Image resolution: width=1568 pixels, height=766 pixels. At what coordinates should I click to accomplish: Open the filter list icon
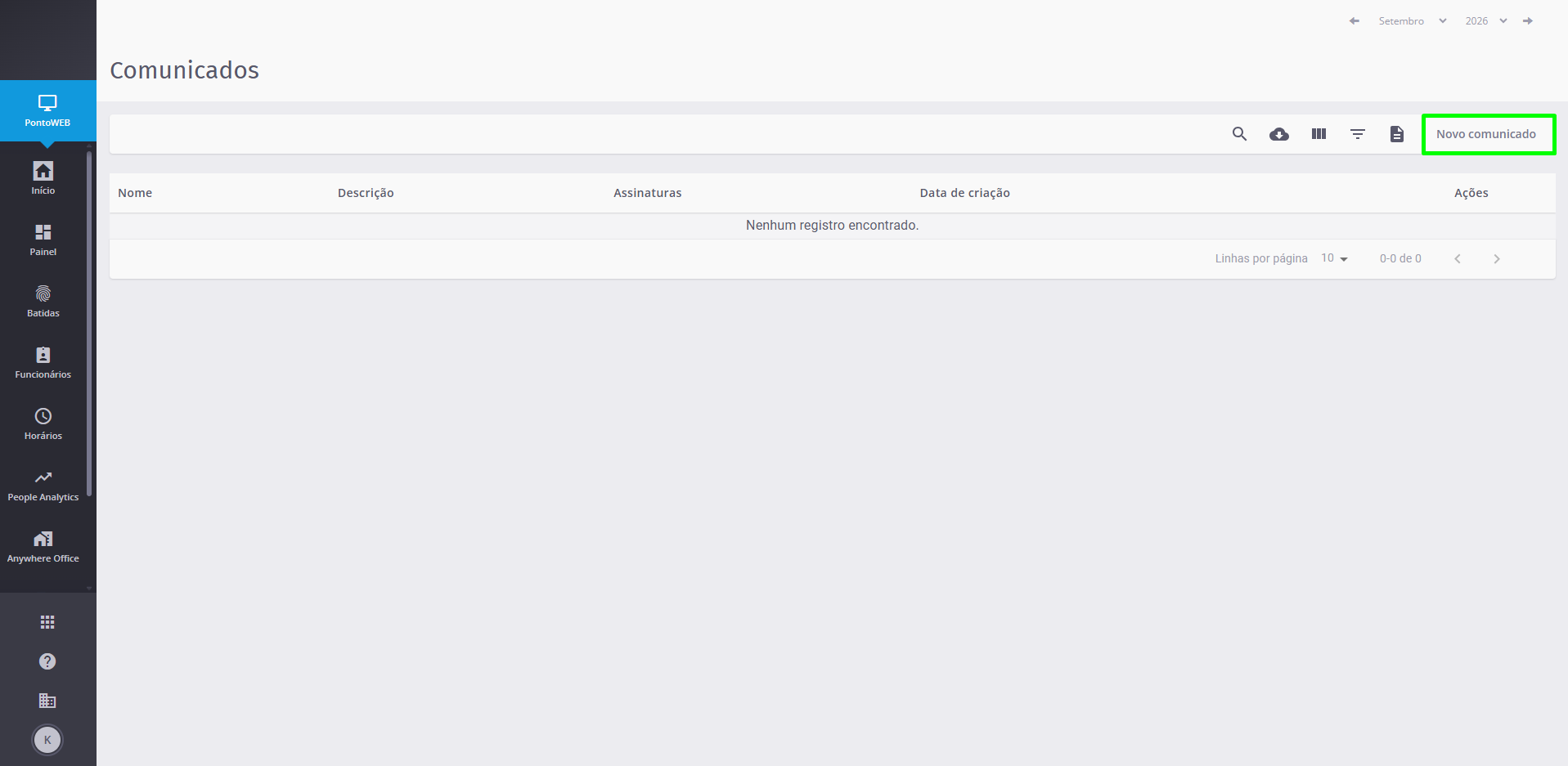[1358, 134]
